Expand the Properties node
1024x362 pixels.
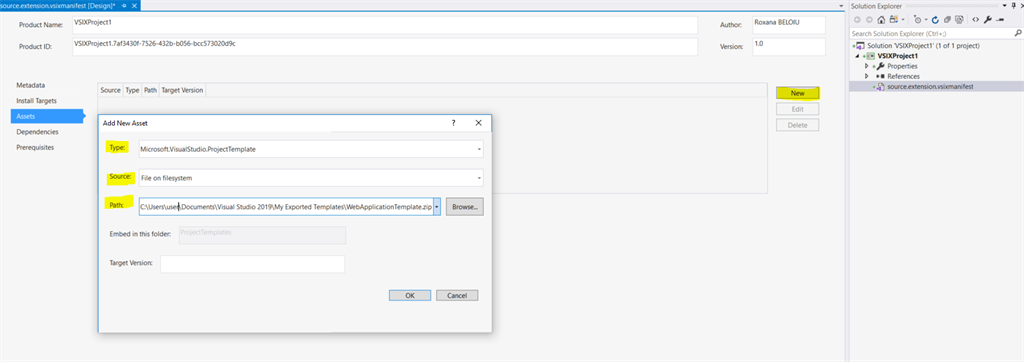tap(867, 66)
